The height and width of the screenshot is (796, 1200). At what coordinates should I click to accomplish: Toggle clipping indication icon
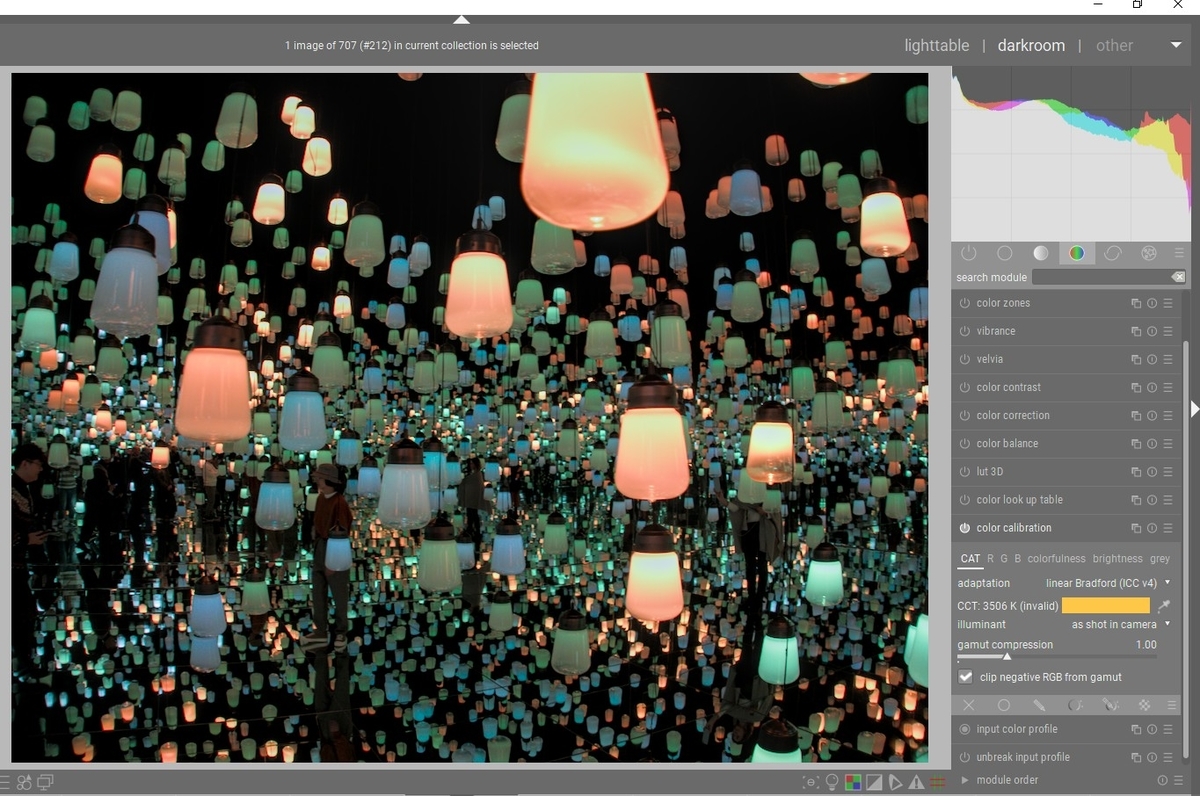tap(874, 782)
